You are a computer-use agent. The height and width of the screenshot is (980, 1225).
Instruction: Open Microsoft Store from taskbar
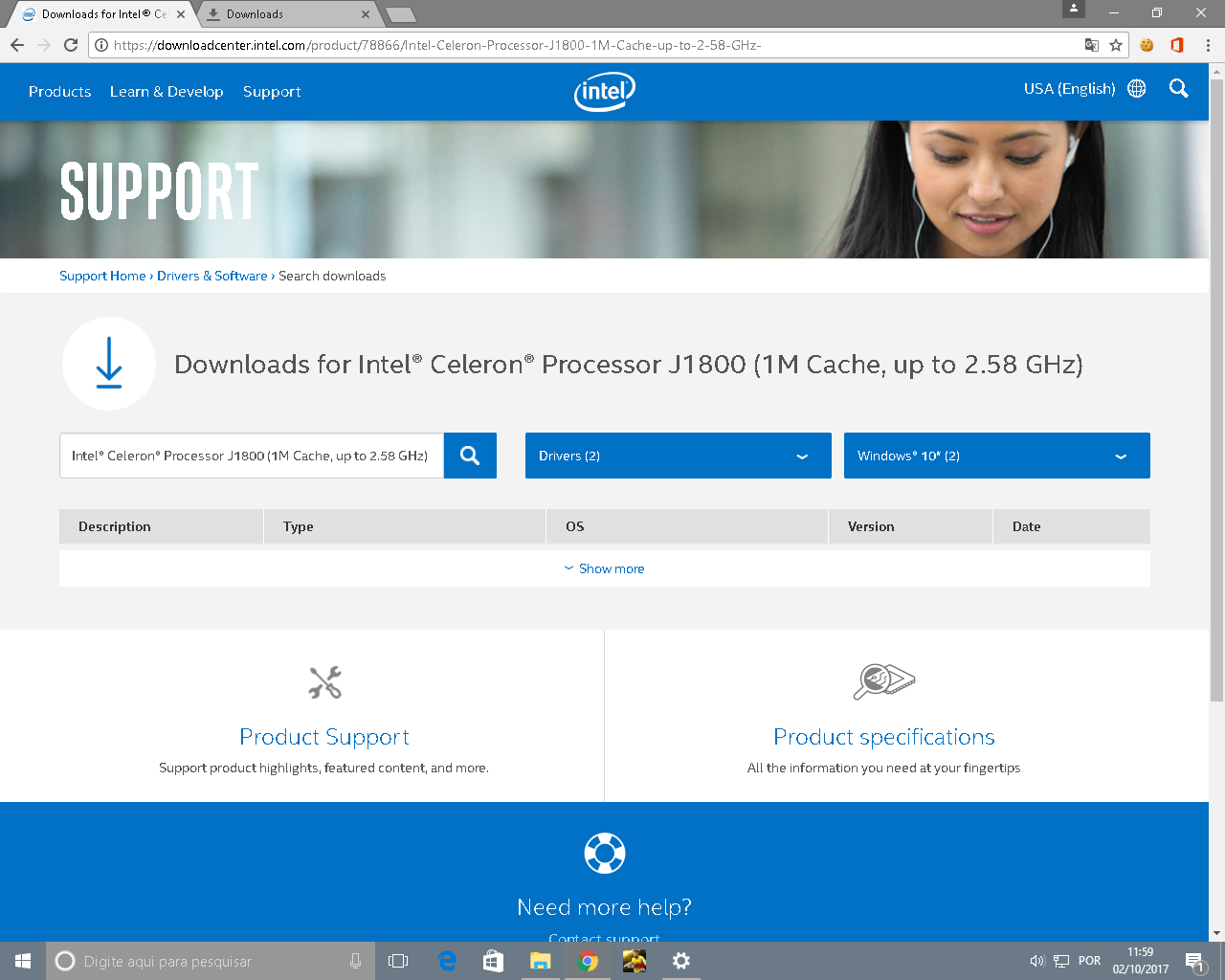pos(493,961)
